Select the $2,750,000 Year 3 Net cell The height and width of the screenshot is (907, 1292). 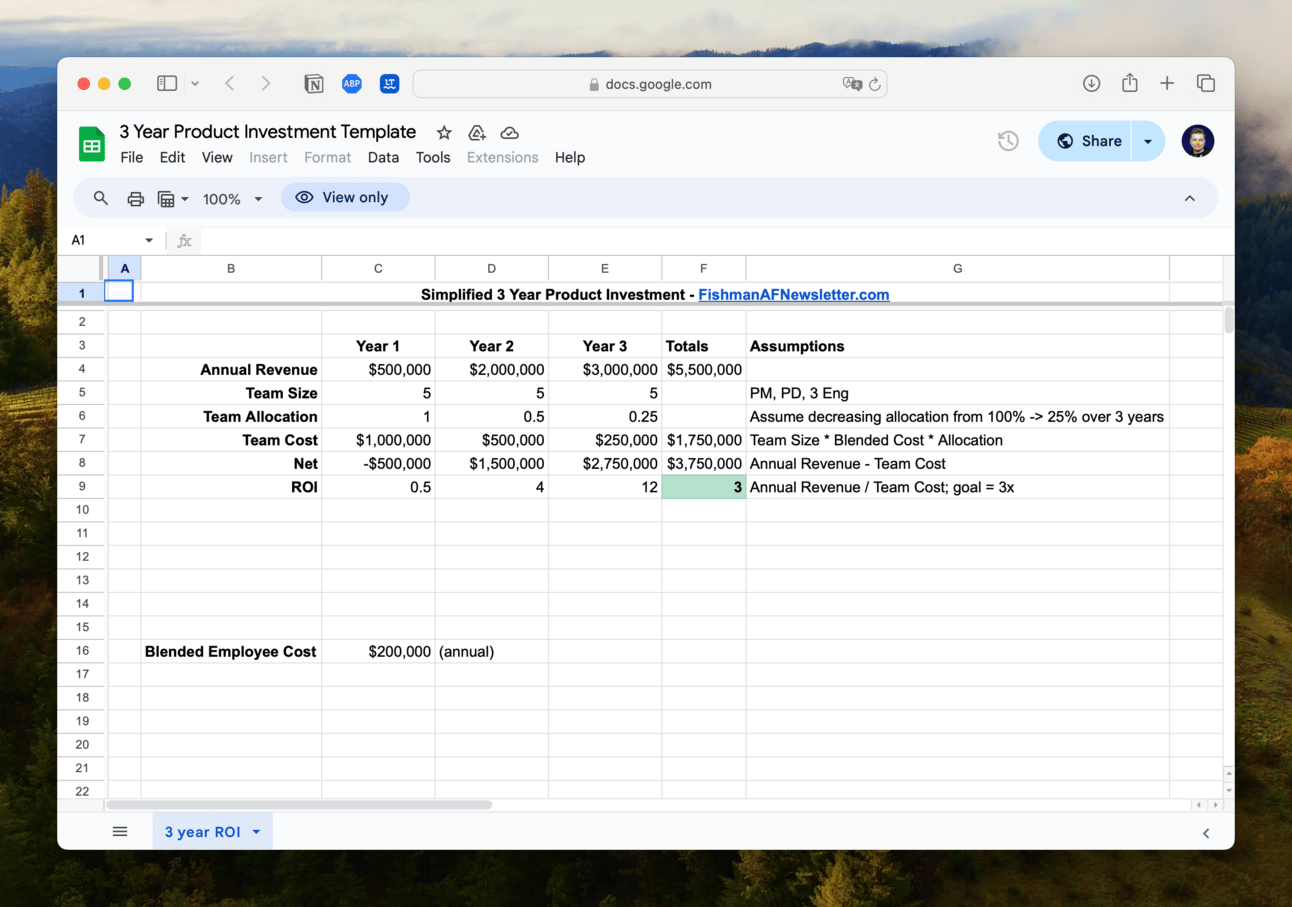605,464
